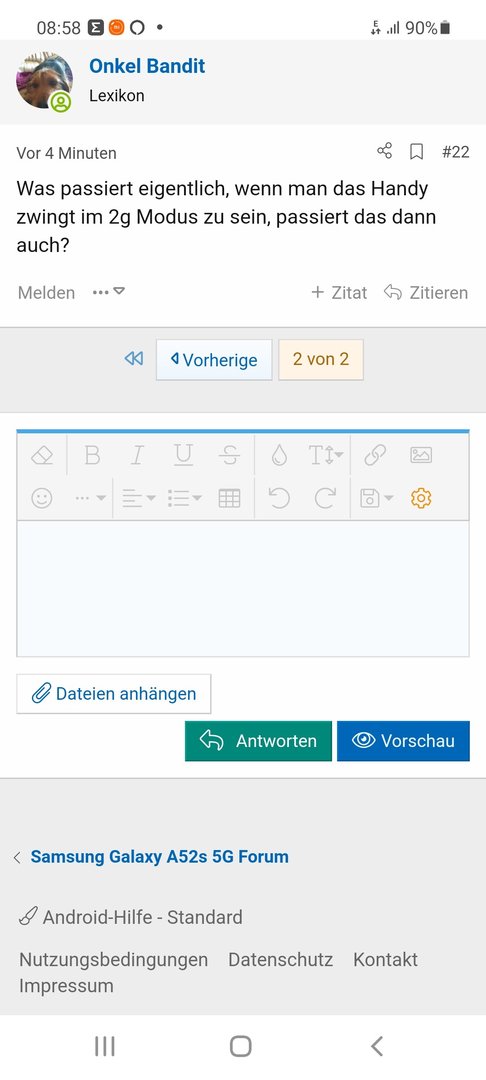Open Samsung Galaxy A52s 5G Forum link
The image size is (486, 1080).
160,857
